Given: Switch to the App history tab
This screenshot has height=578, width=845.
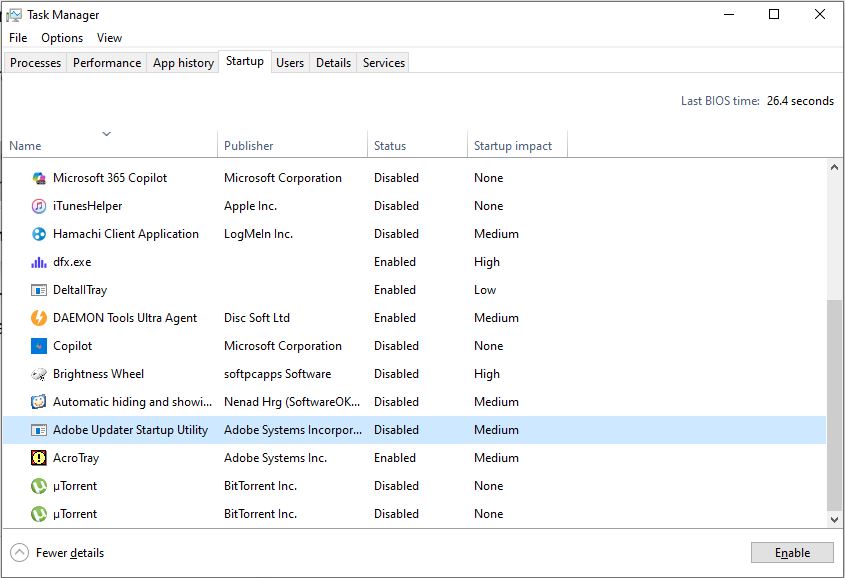Looking at the screenshot, I should [183, 62].
